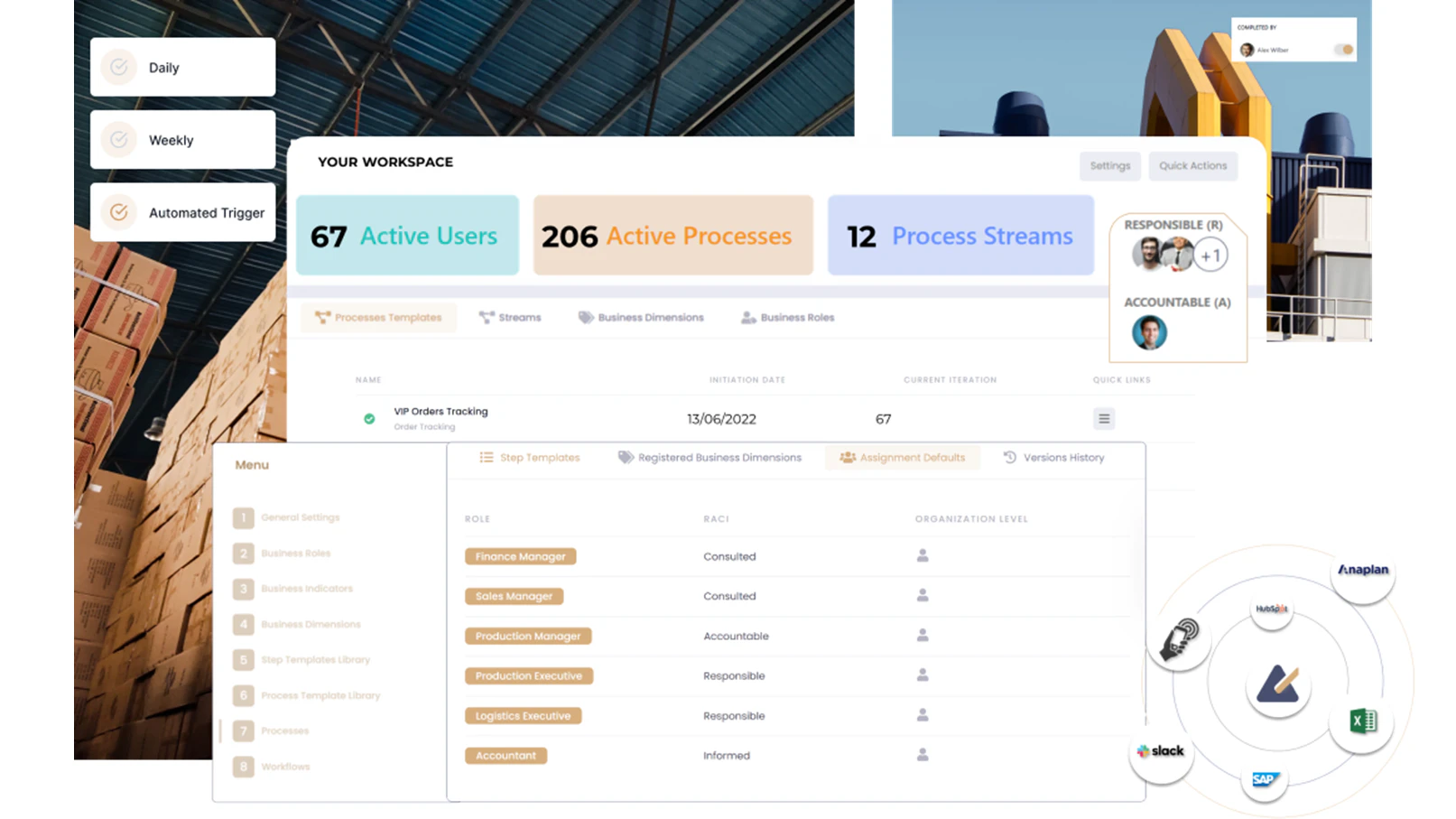
Task: Open workspace Settings
Action: pyautogui.click(x=1110, y=165)
